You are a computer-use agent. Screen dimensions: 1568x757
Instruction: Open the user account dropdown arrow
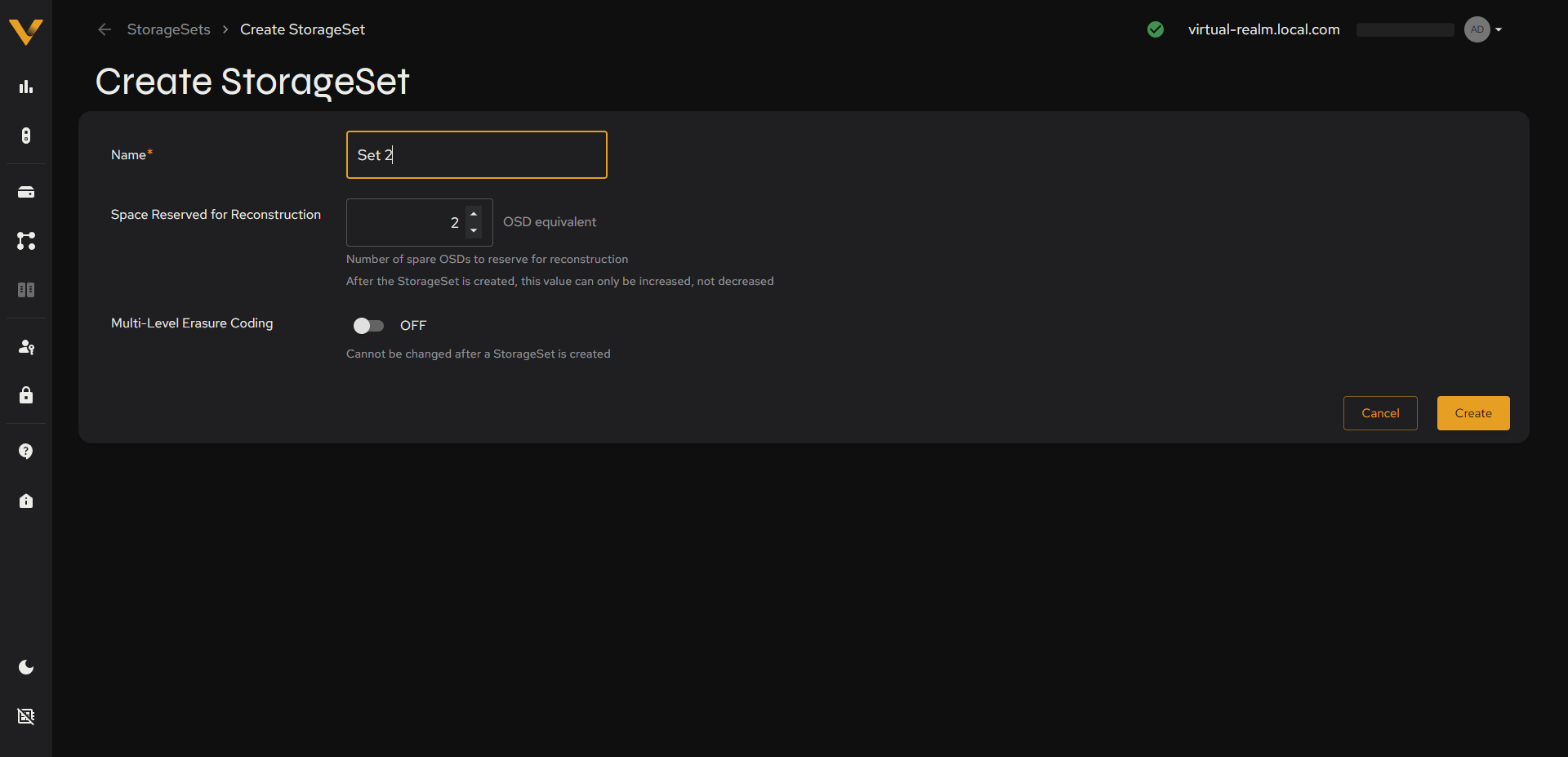click(x=1499, y=29)
